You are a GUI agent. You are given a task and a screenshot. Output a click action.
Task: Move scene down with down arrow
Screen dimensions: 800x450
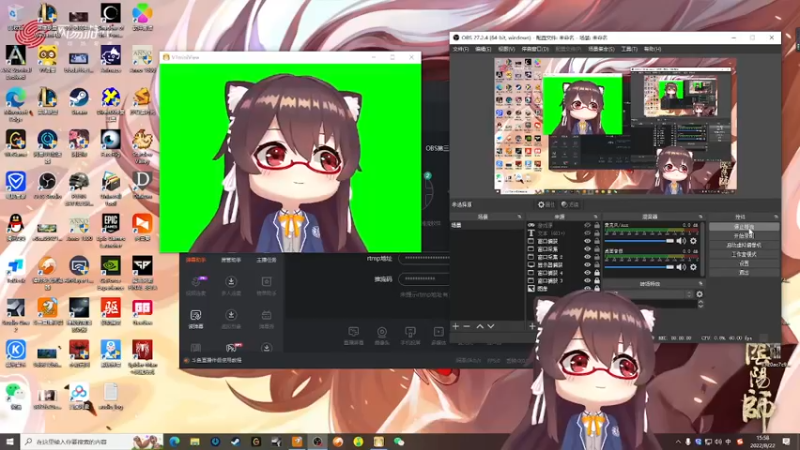point(491,326)
